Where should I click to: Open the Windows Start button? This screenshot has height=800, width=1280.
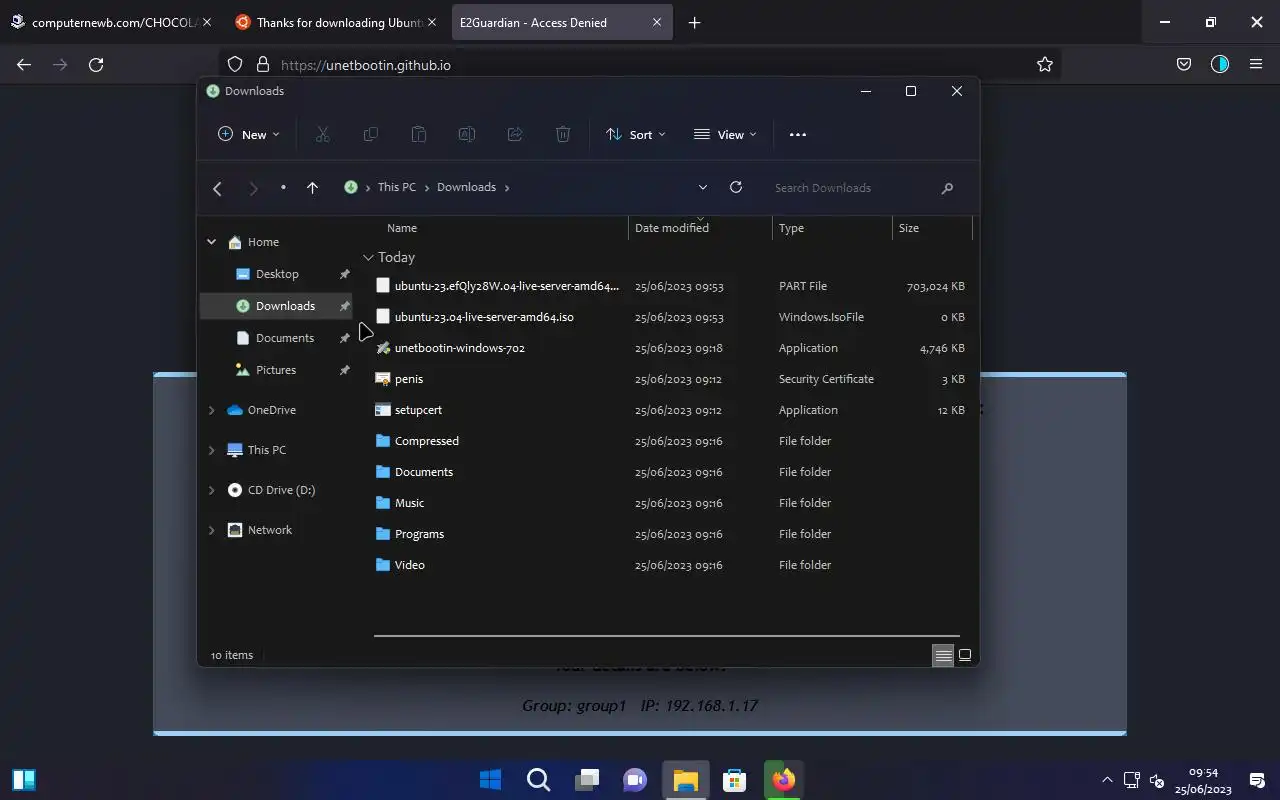click(x=490, y=779)
